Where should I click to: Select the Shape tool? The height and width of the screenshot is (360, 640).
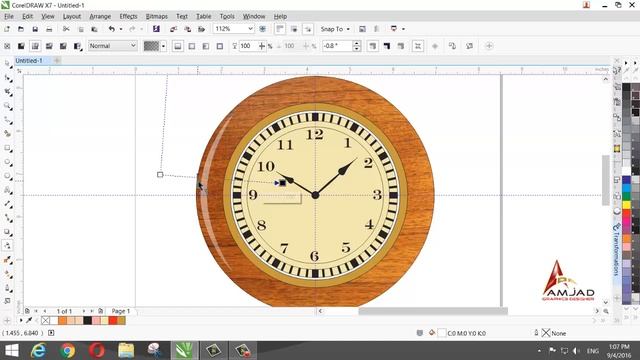7,78
